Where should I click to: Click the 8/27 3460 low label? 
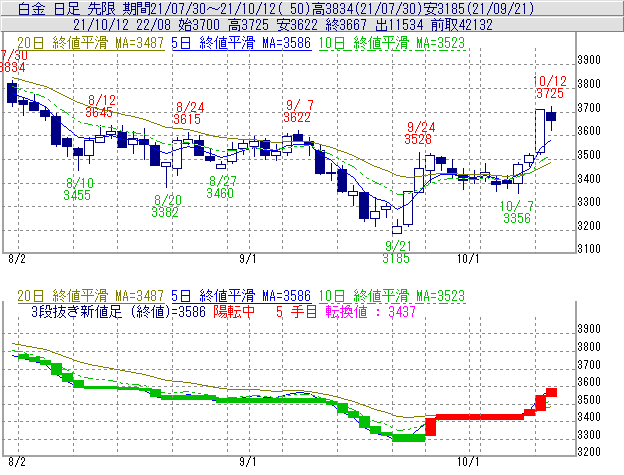(221, 187)
